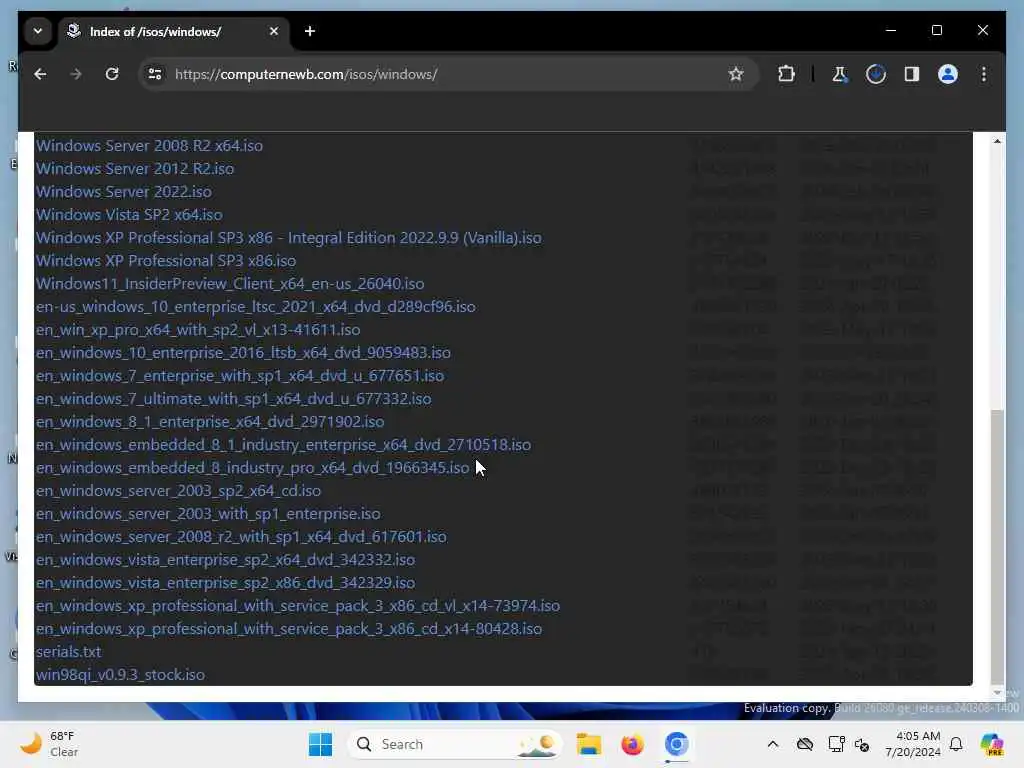Launch Firefox from the taskbar
Screen dimensions: 1024x768
(632, 744)
